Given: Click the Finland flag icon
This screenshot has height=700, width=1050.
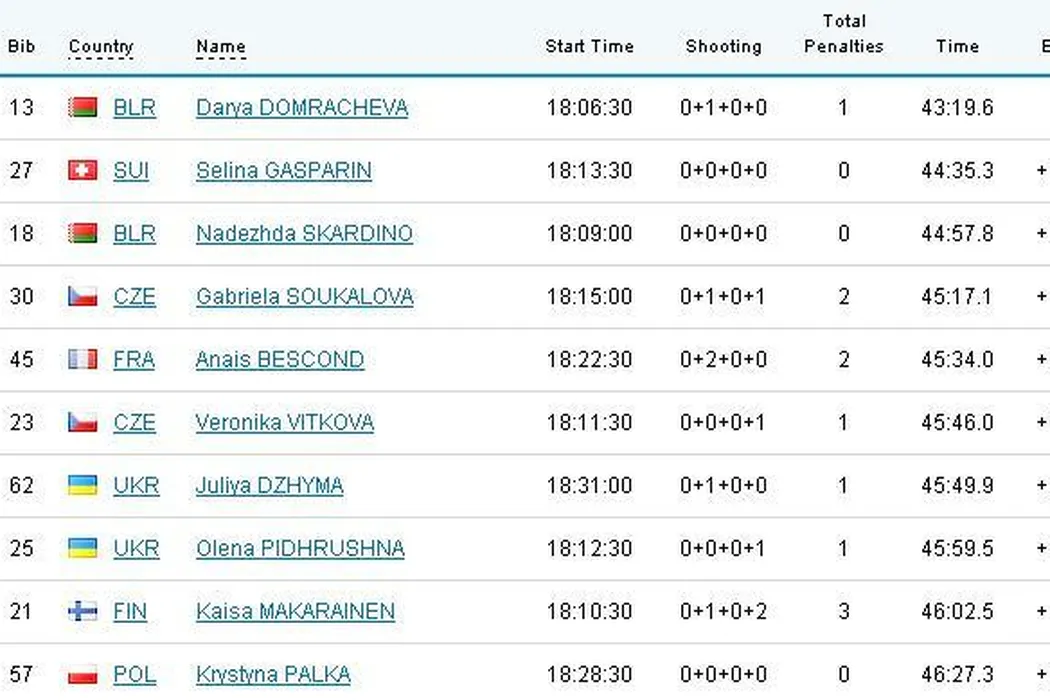Looking at the screenshot, I should tap(82, 611).
